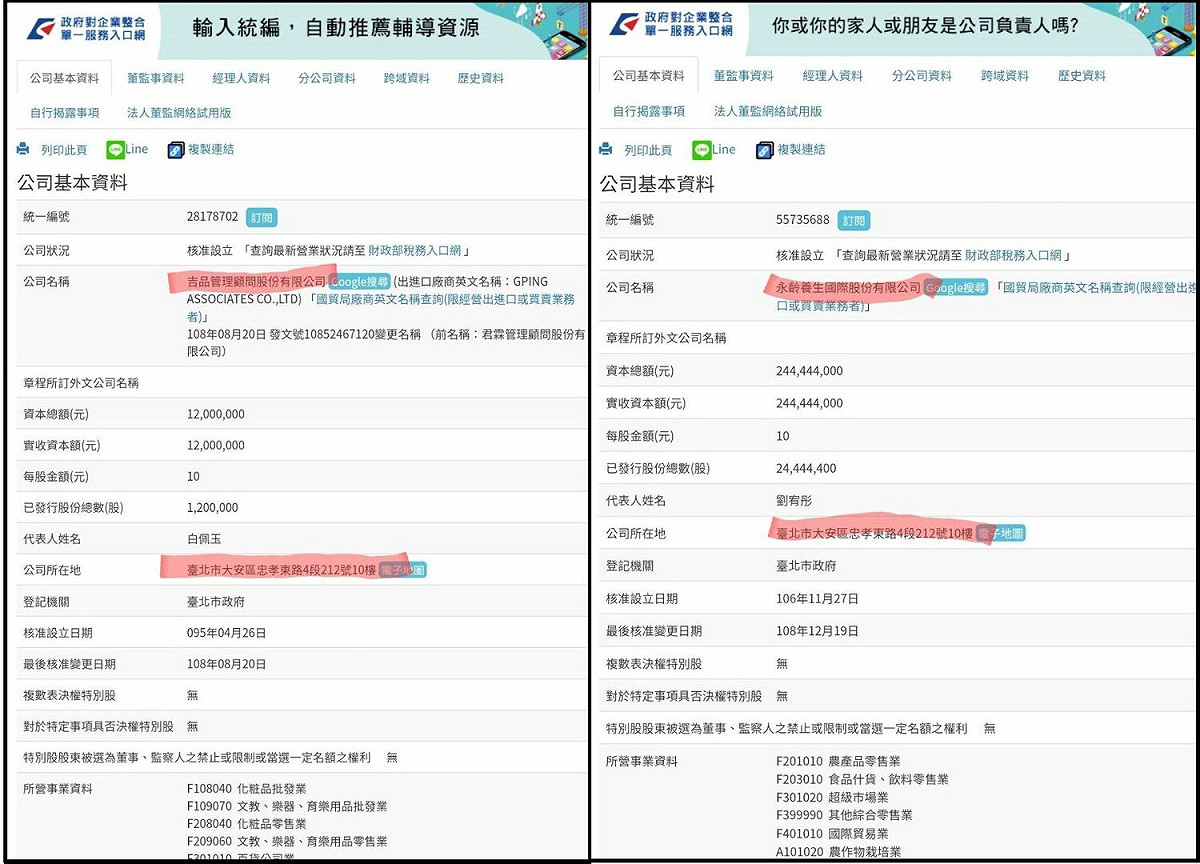This screenshot has height=864, width=1200.
Task: Open 經理人資料 tab in left panel
Action: 241,78
